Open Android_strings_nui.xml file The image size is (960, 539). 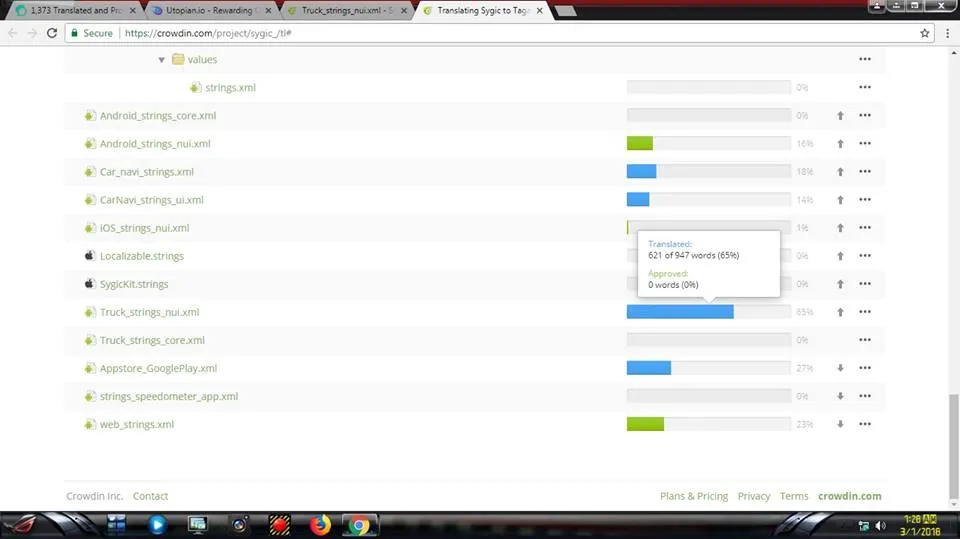point(155,144)
